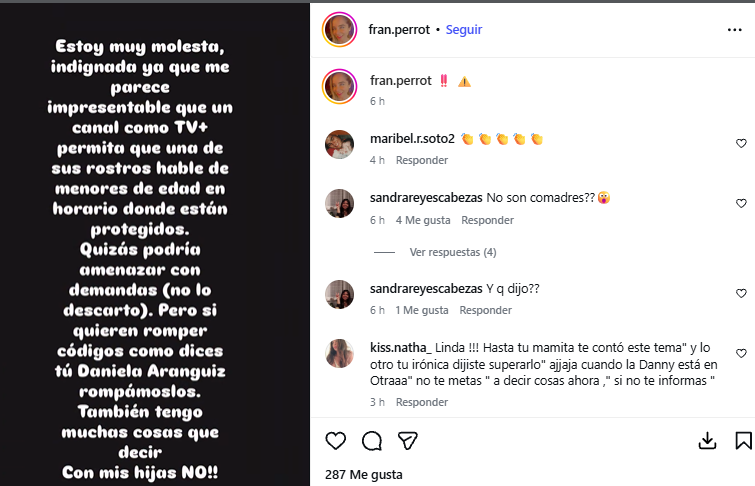The image size is (755, 486).
Task: Open the three-dot more options menu
Action: click(x=734, y=30)
